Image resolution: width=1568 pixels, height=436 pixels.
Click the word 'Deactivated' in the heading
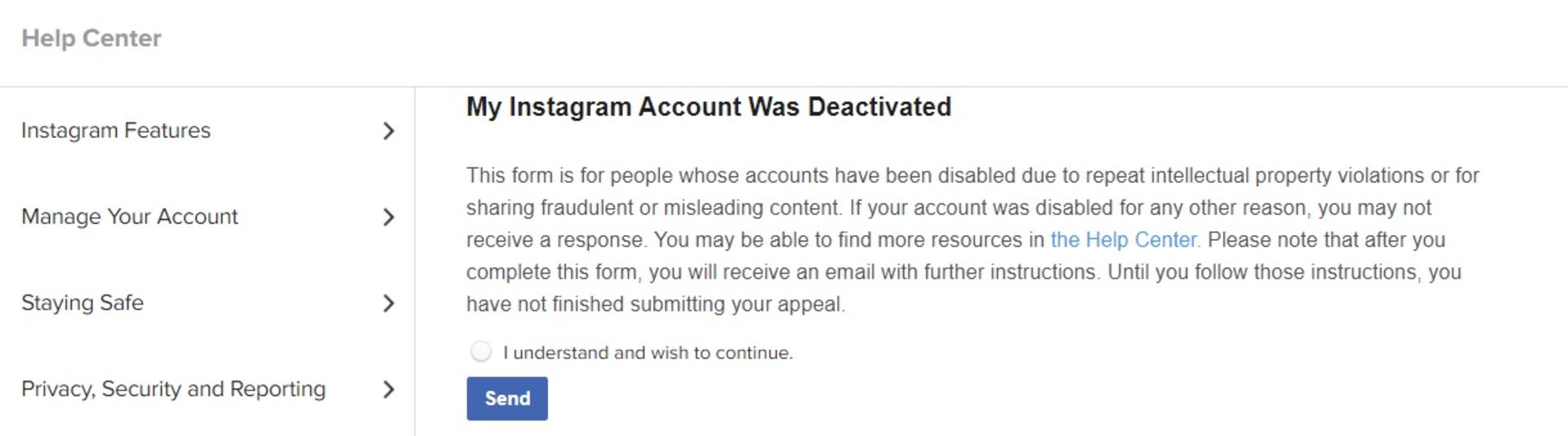click(x=880, y=107)
